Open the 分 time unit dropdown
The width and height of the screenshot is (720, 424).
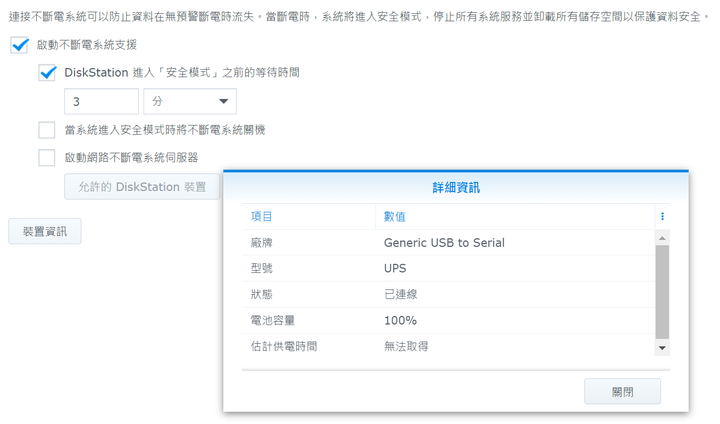click(190, 102)
